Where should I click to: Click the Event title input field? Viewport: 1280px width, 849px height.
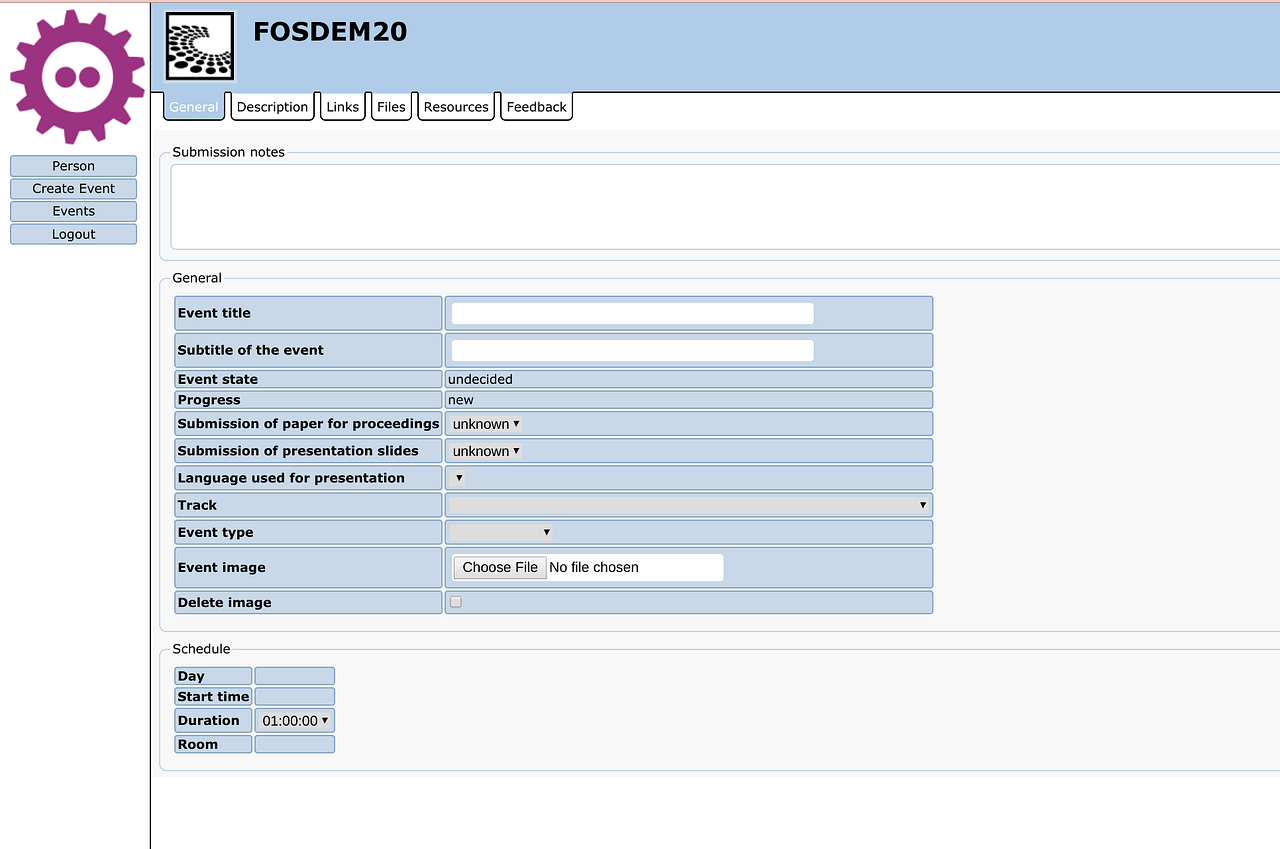[x=632, y=313]
